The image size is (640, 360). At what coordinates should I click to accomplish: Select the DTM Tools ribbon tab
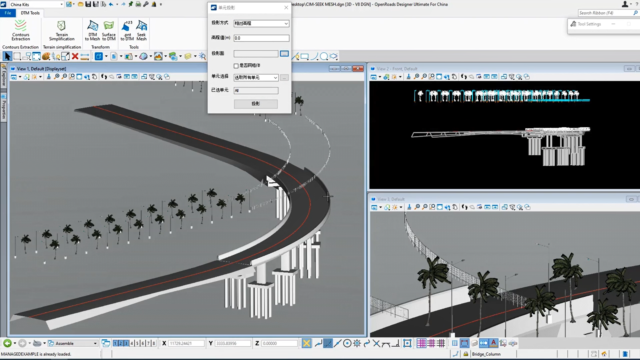tap(30, 13)
